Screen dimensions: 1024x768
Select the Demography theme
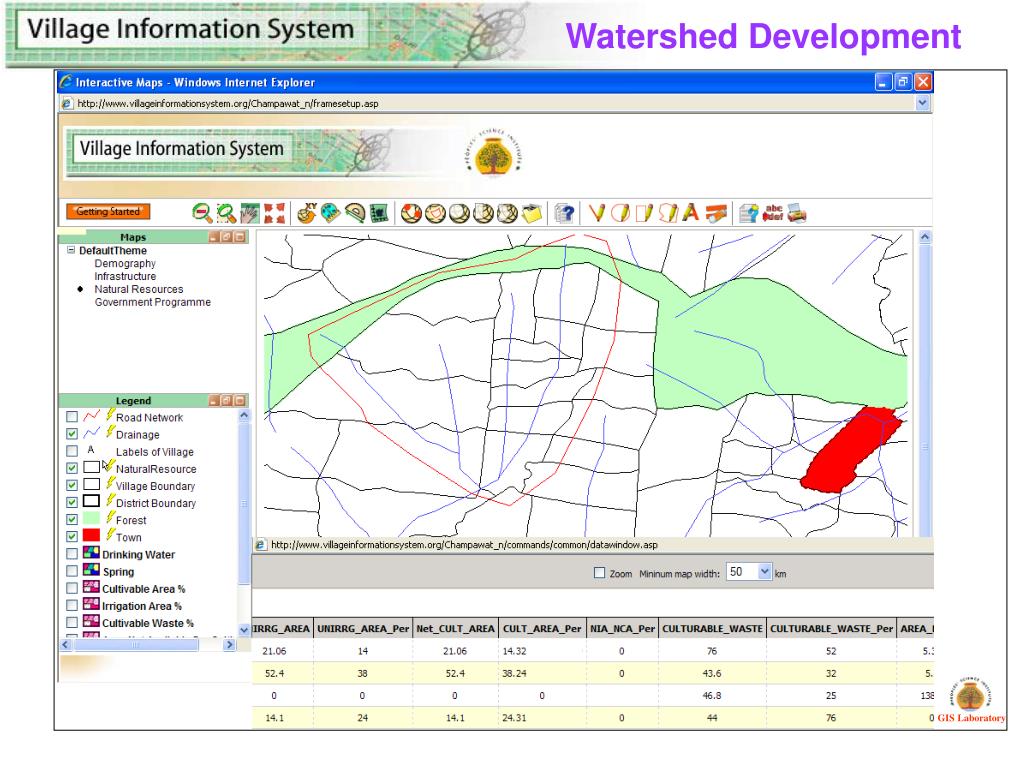pos(125,263)
